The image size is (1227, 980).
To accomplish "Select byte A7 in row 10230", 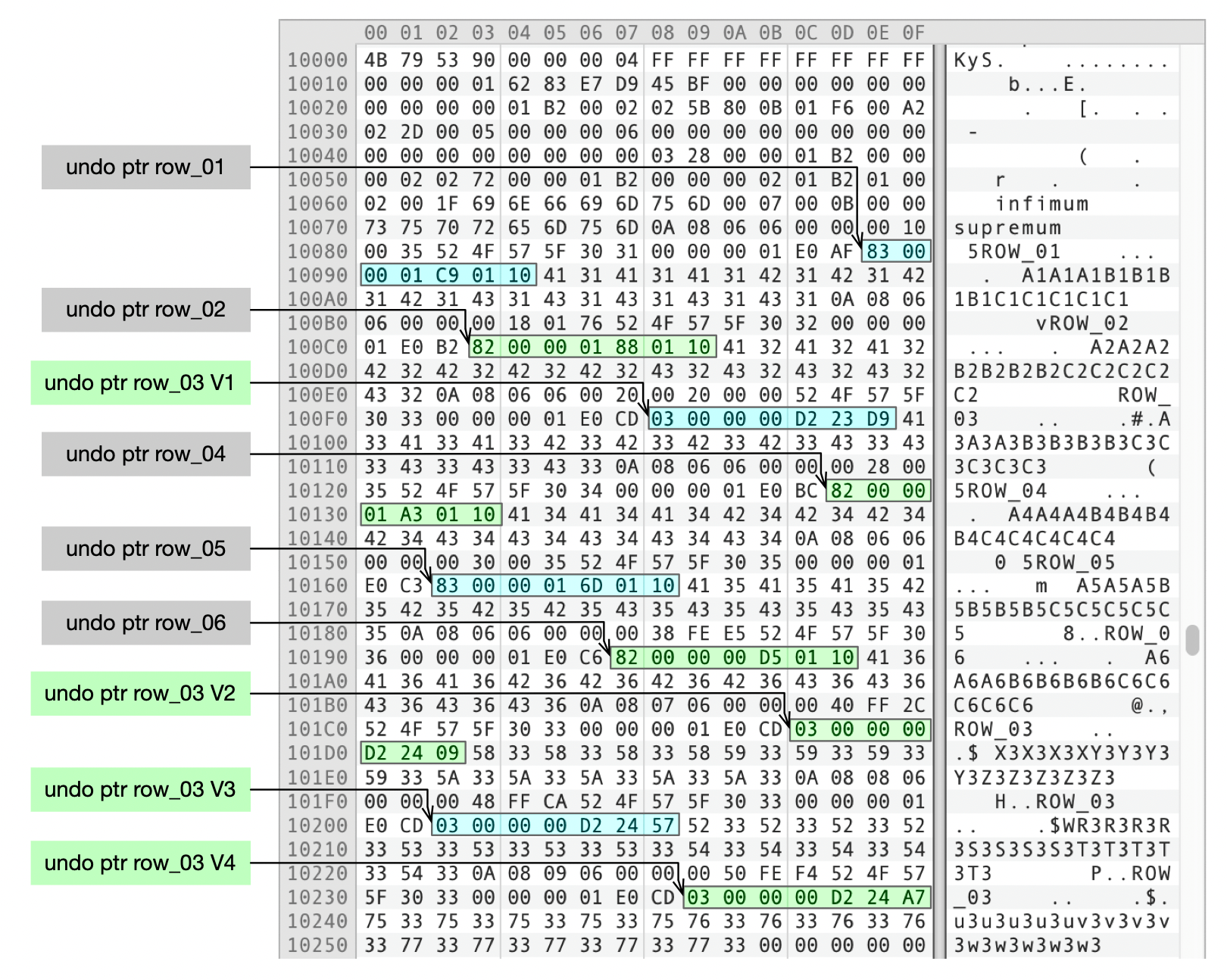I will 913,897.
